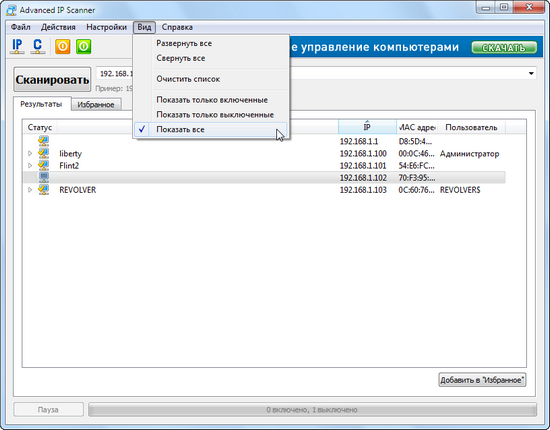550x430 pixels.
Task: Click IP address 192.168.1.102
Action: tap(363, 178)
